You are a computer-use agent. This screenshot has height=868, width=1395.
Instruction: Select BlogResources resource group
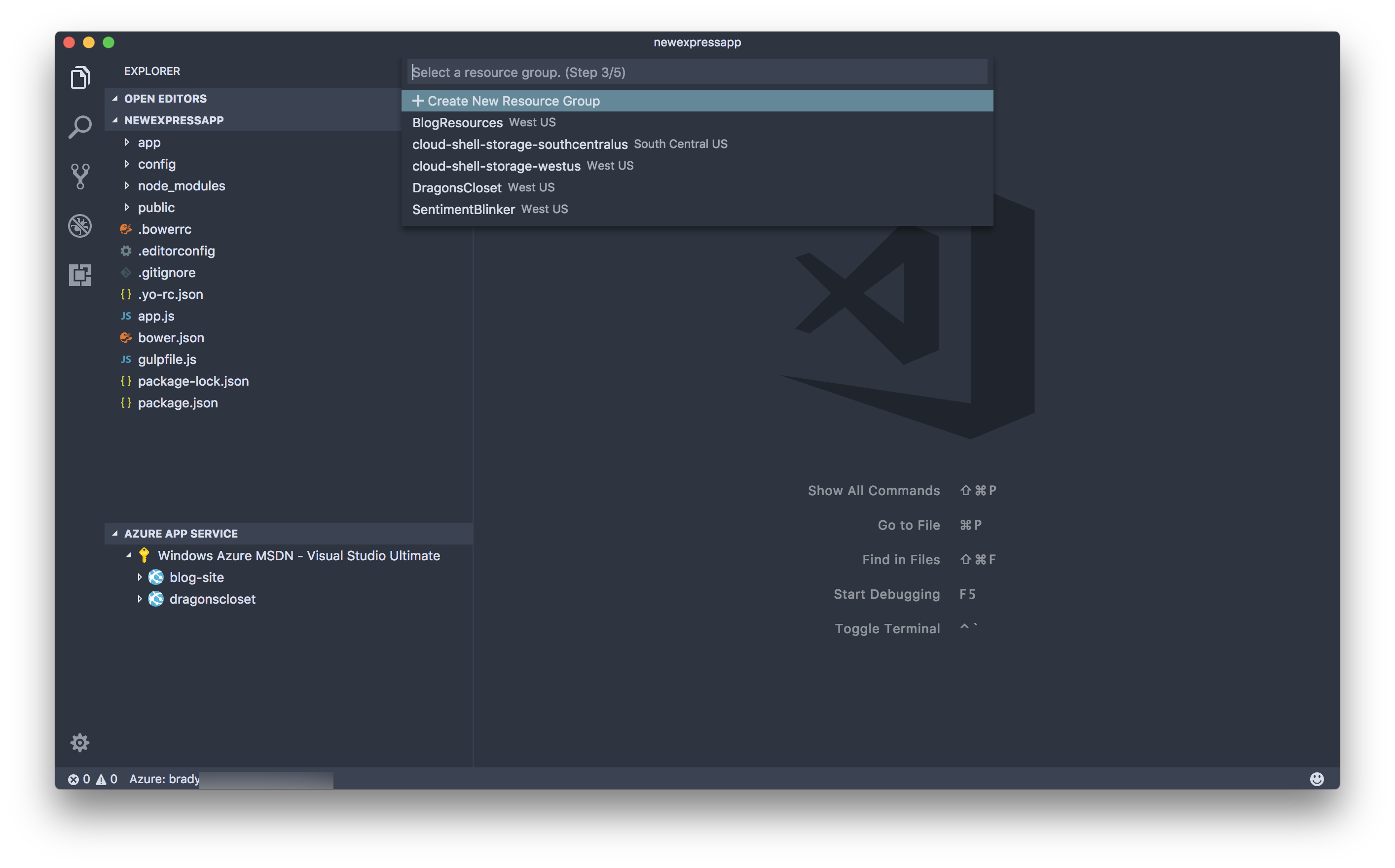point(697,122)
